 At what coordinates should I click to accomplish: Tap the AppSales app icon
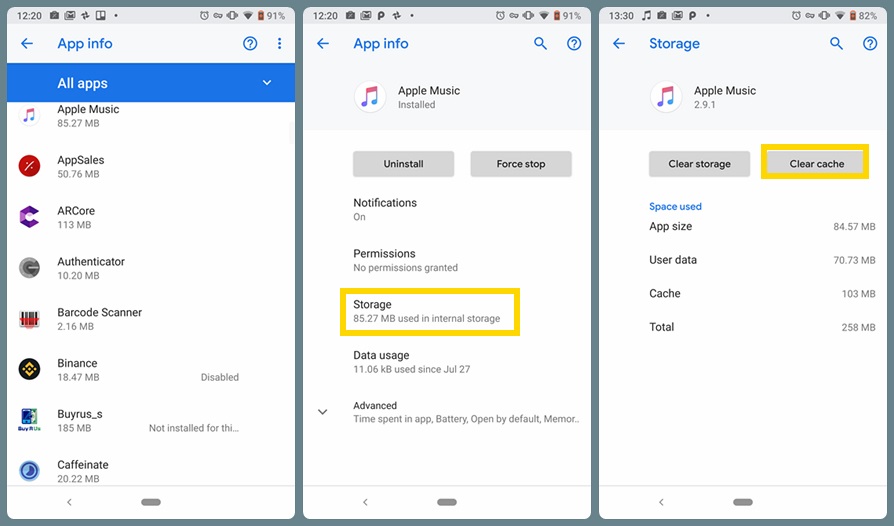pyautogui.click(x=29, y=166)
